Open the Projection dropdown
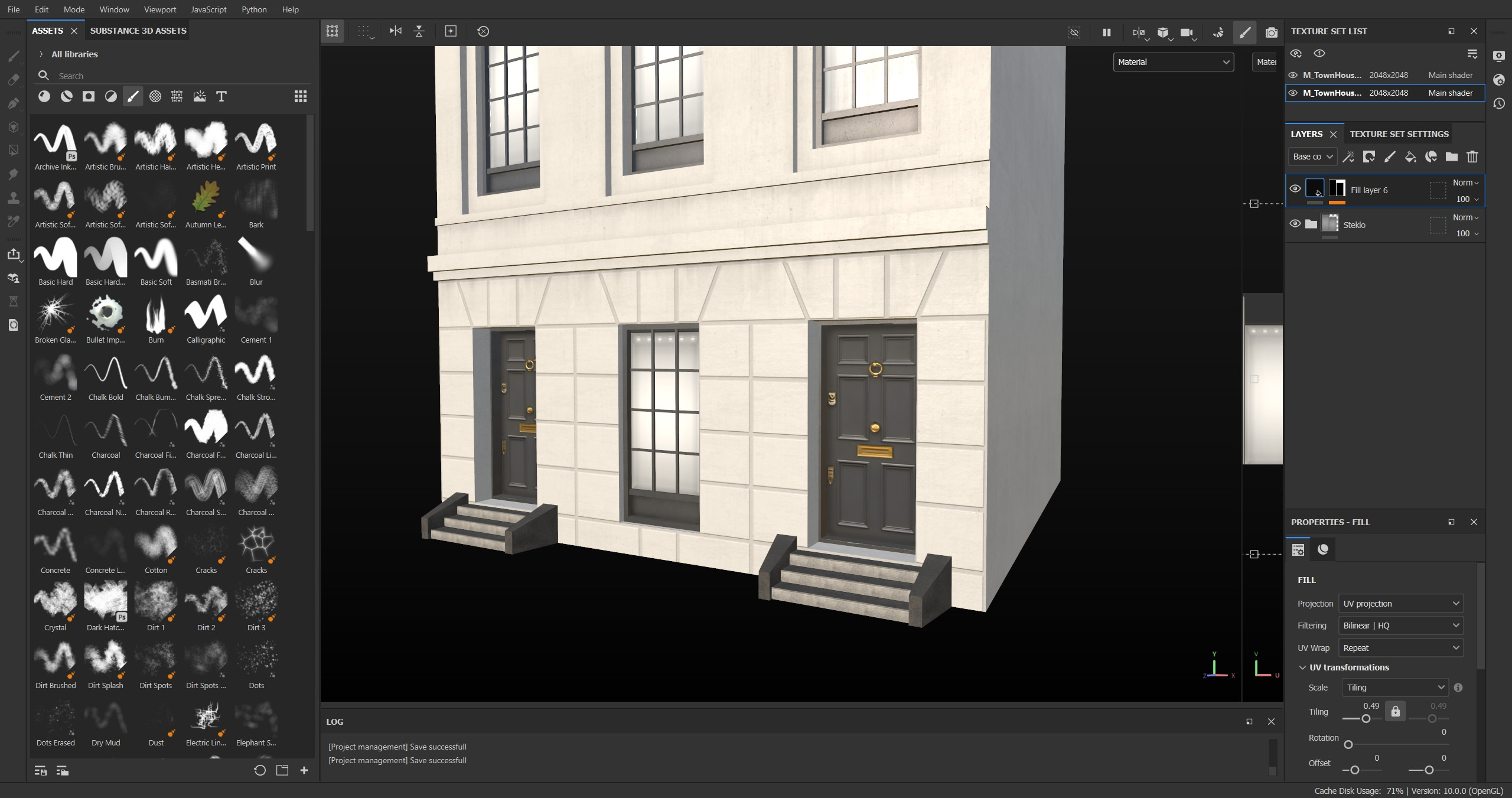1512x798 pixels. coord(1400,604)
